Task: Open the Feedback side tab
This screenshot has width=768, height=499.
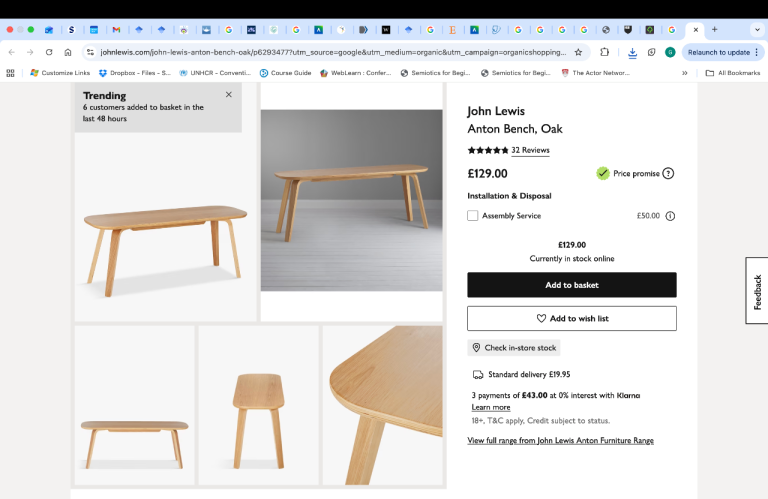Action: tap(757, 291)
